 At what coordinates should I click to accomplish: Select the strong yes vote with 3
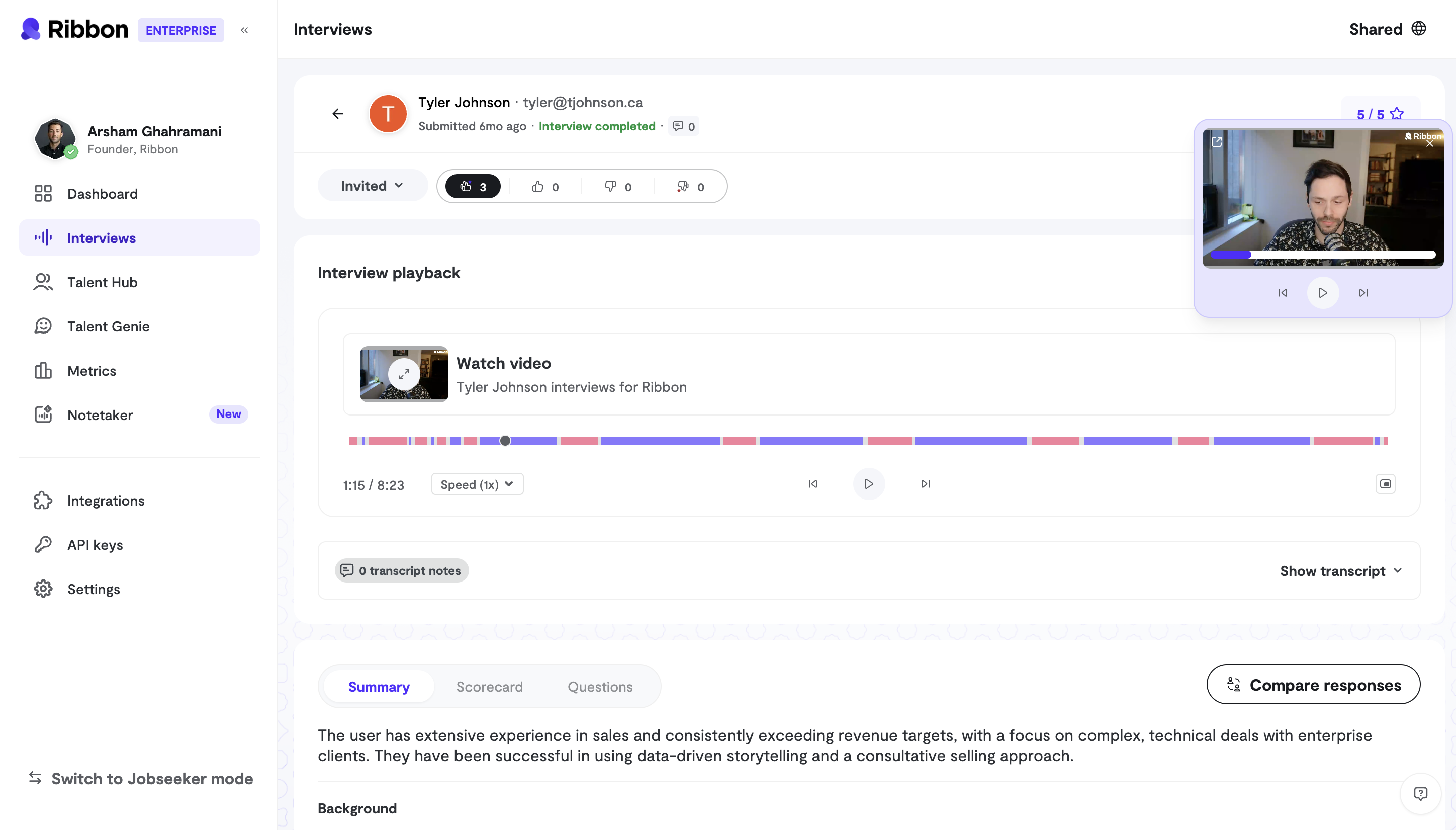[473, 187]
